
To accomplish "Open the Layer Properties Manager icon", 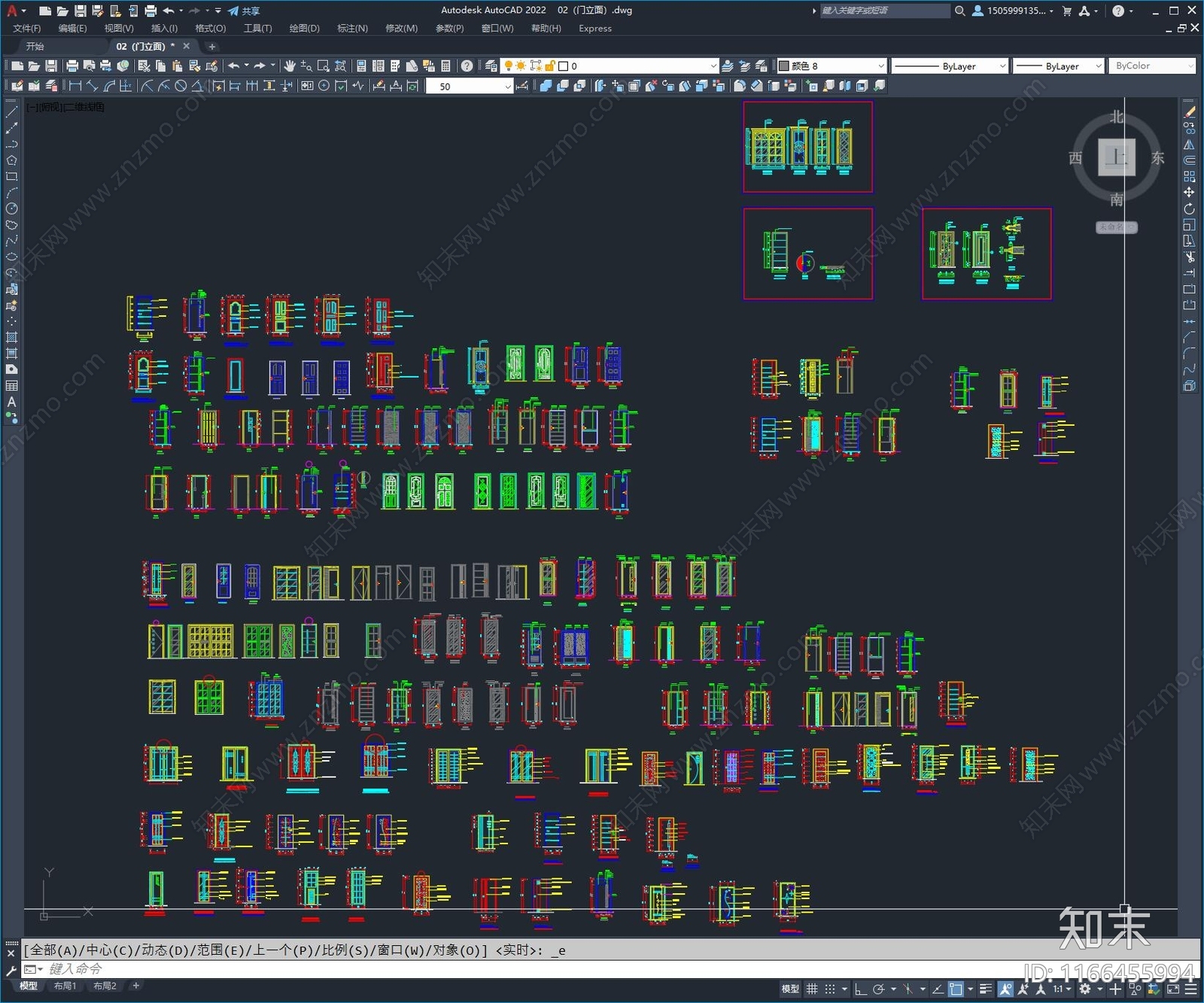I will pos(491,66).
